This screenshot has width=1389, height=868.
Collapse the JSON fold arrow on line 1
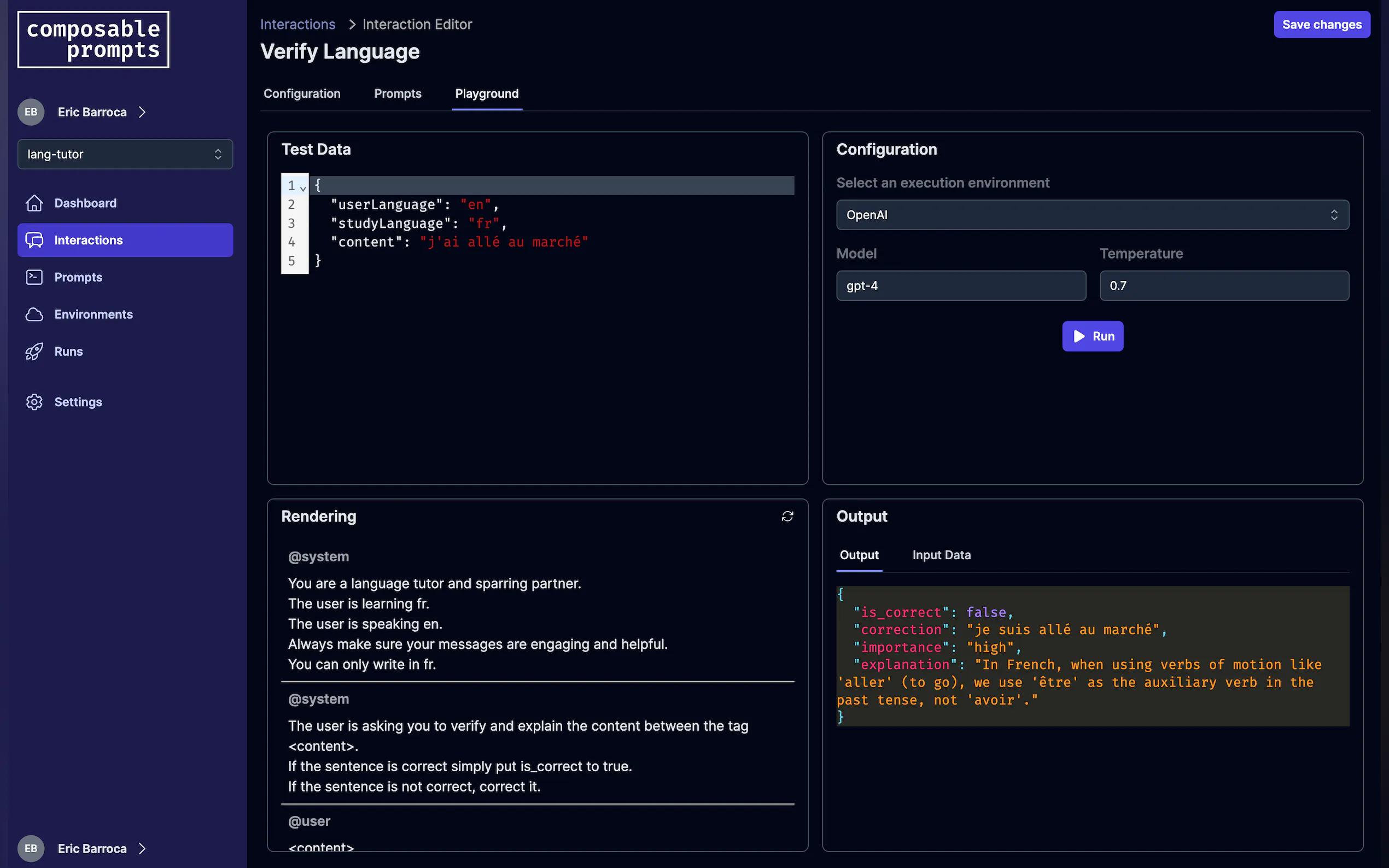[303, 187]
